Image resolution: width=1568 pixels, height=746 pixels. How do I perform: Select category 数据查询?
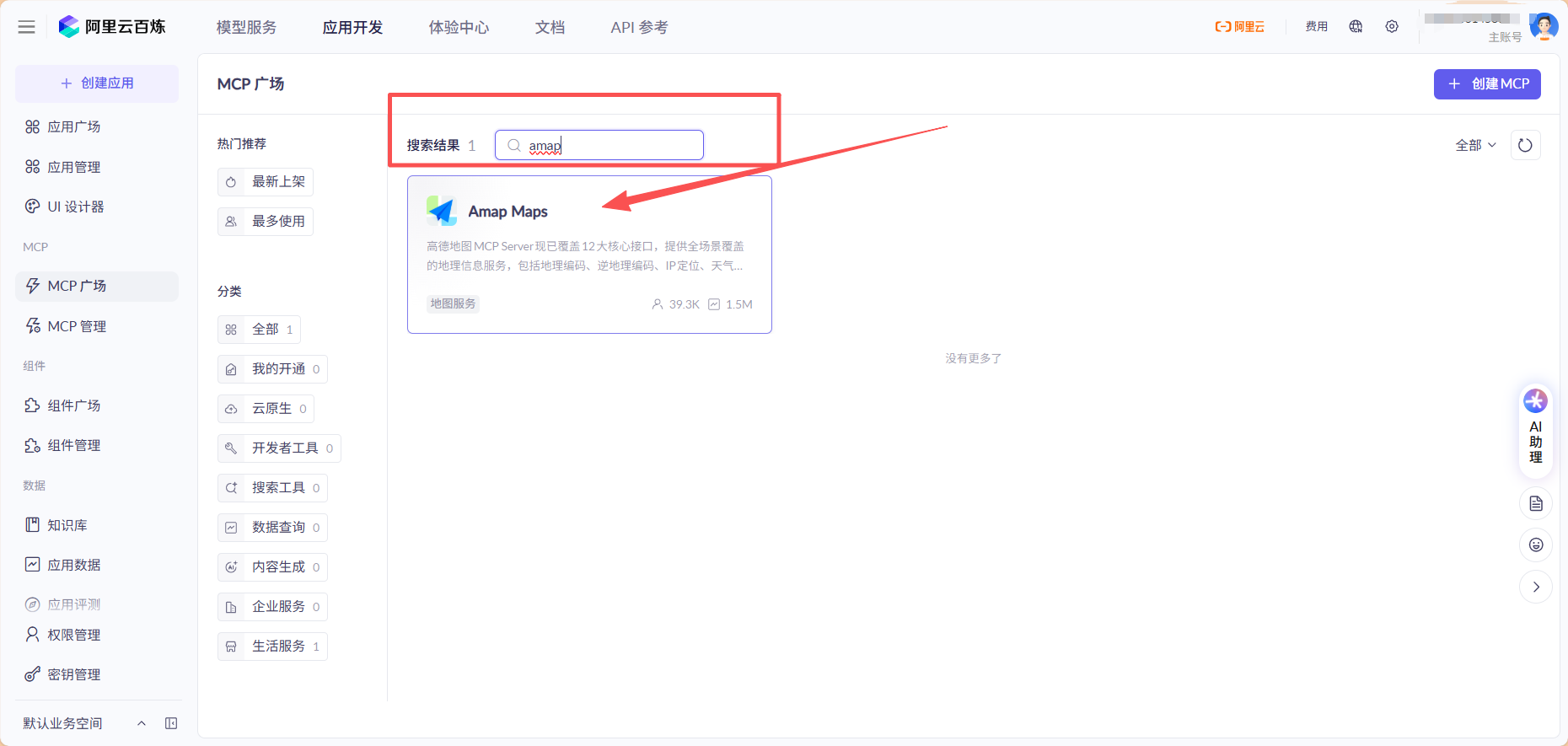coord(272,528)
